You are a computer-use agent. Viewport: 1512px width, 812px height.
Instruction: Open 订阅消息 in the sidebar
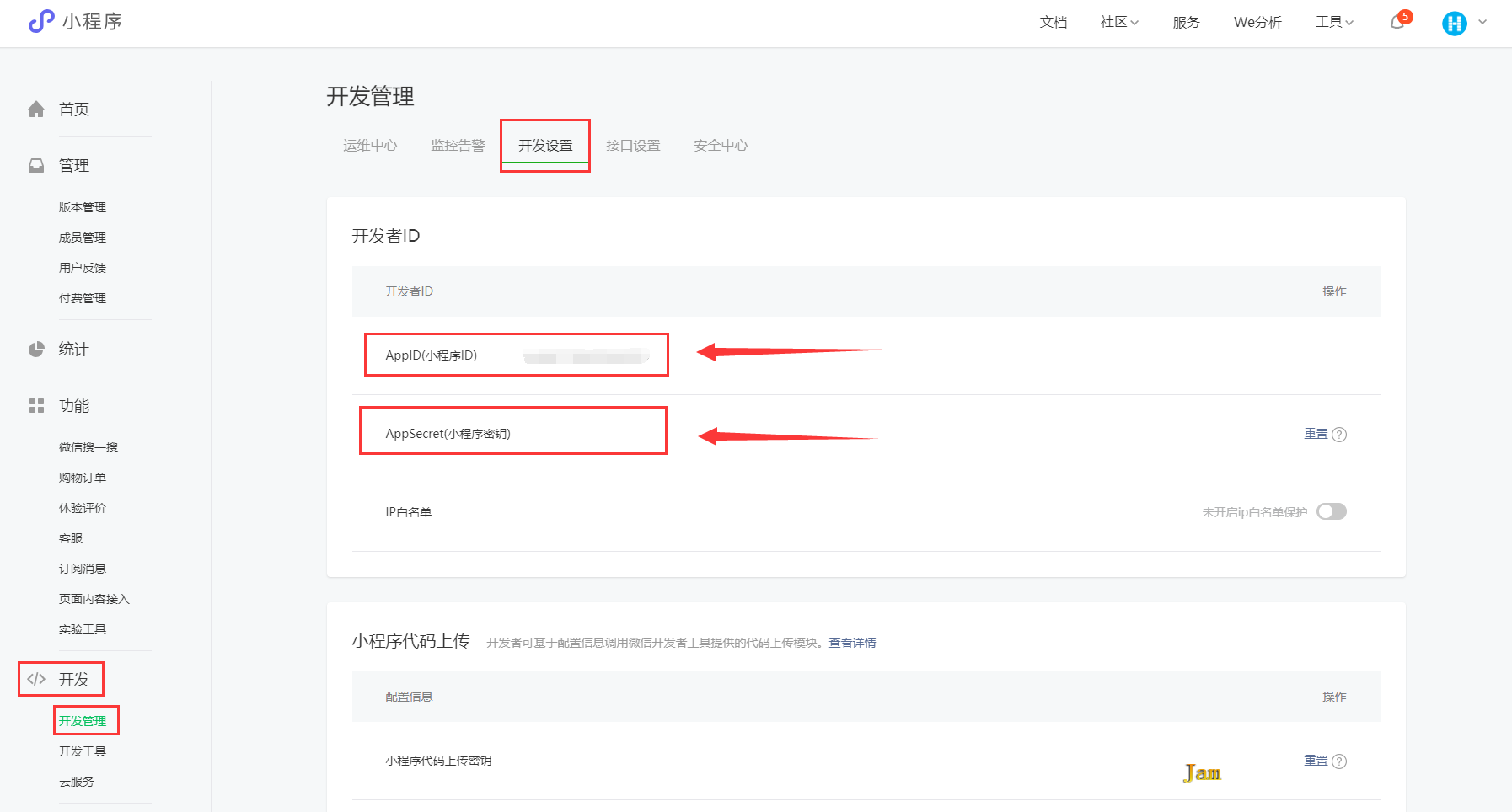83,569
